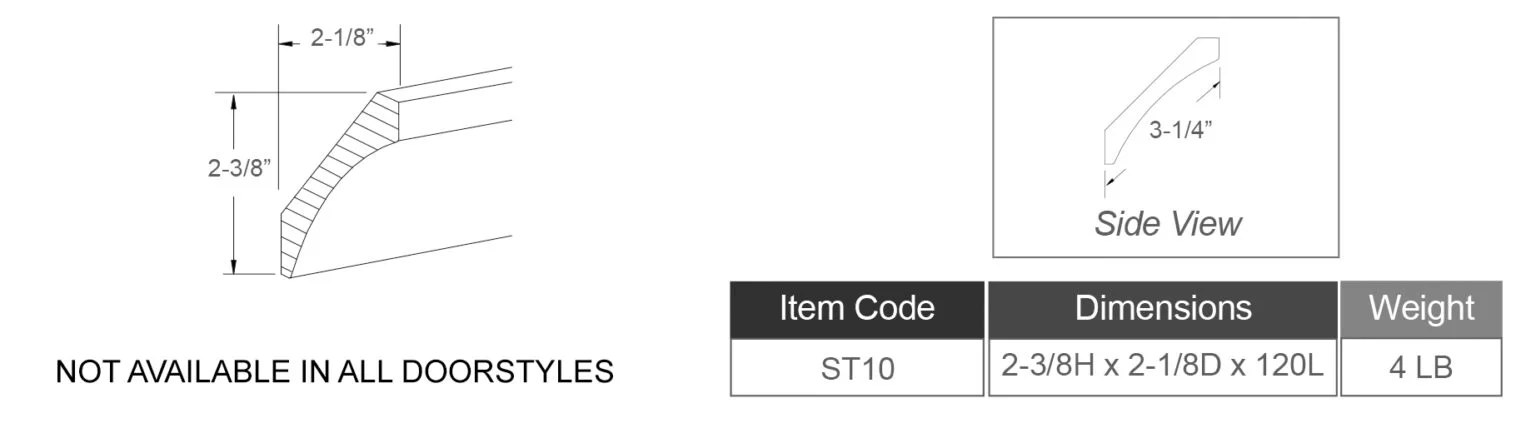The height and width of the screenshot is (423, 1536).
Task: Select the 2-3/8H x 2-1/8D x 120L cell
Action: 1163,367
